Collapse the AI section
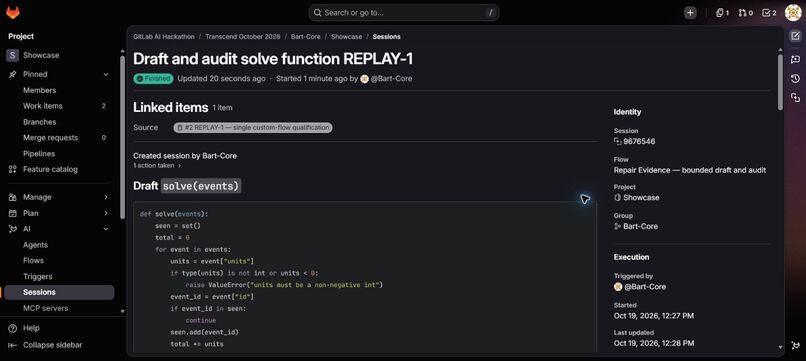This screenshot has height=361, width=806. [106, 229]
